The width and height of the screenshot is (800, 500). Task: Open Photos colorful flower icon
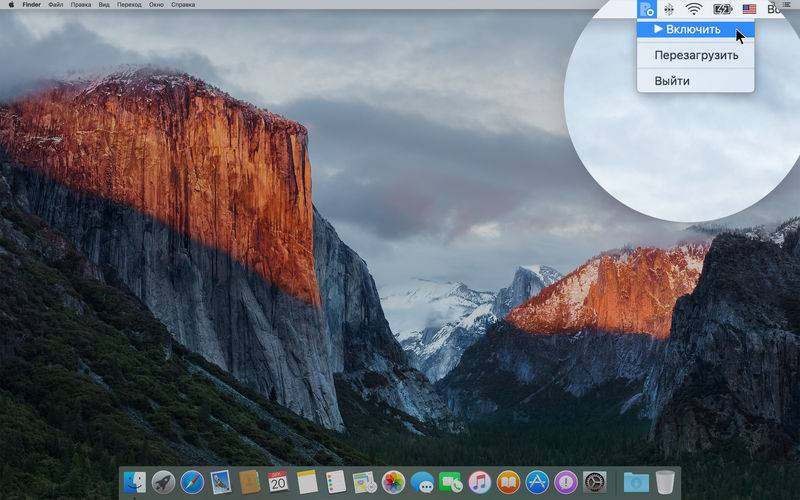[x=393, y=482]
